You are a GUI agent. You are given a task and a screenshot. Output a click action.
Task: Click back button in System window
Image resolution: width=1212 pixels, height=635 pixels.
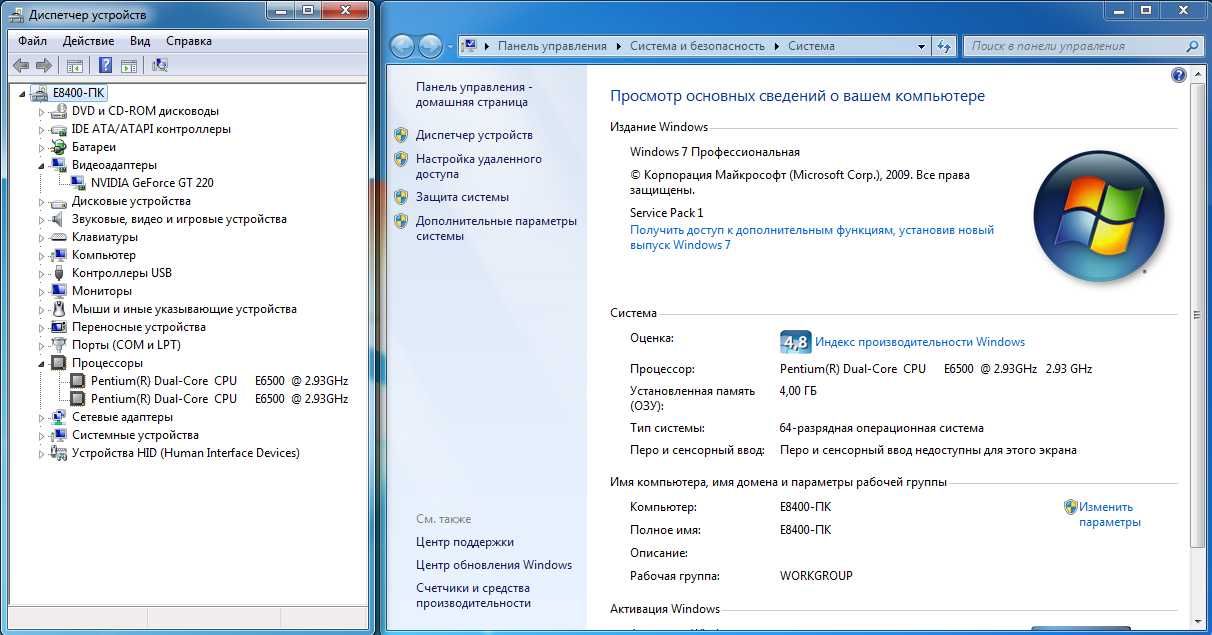[x=402, y=46]
